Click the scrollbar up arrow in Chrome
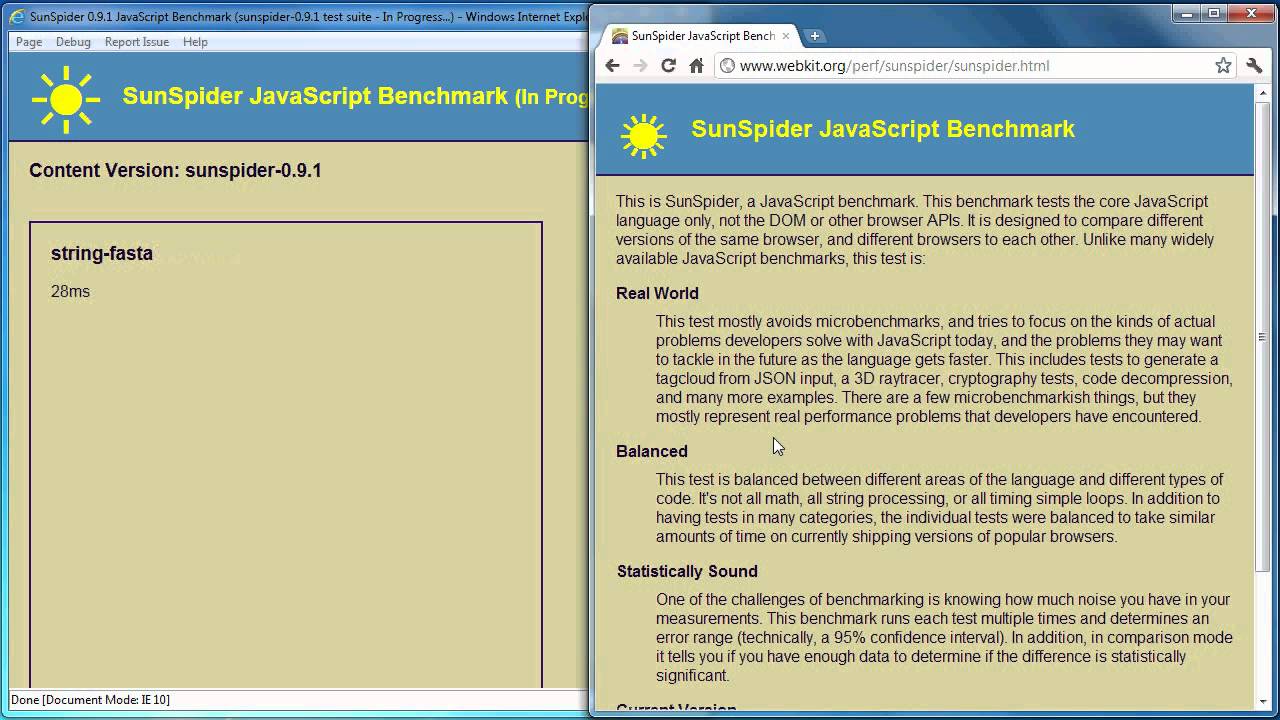 (1262, 93)
